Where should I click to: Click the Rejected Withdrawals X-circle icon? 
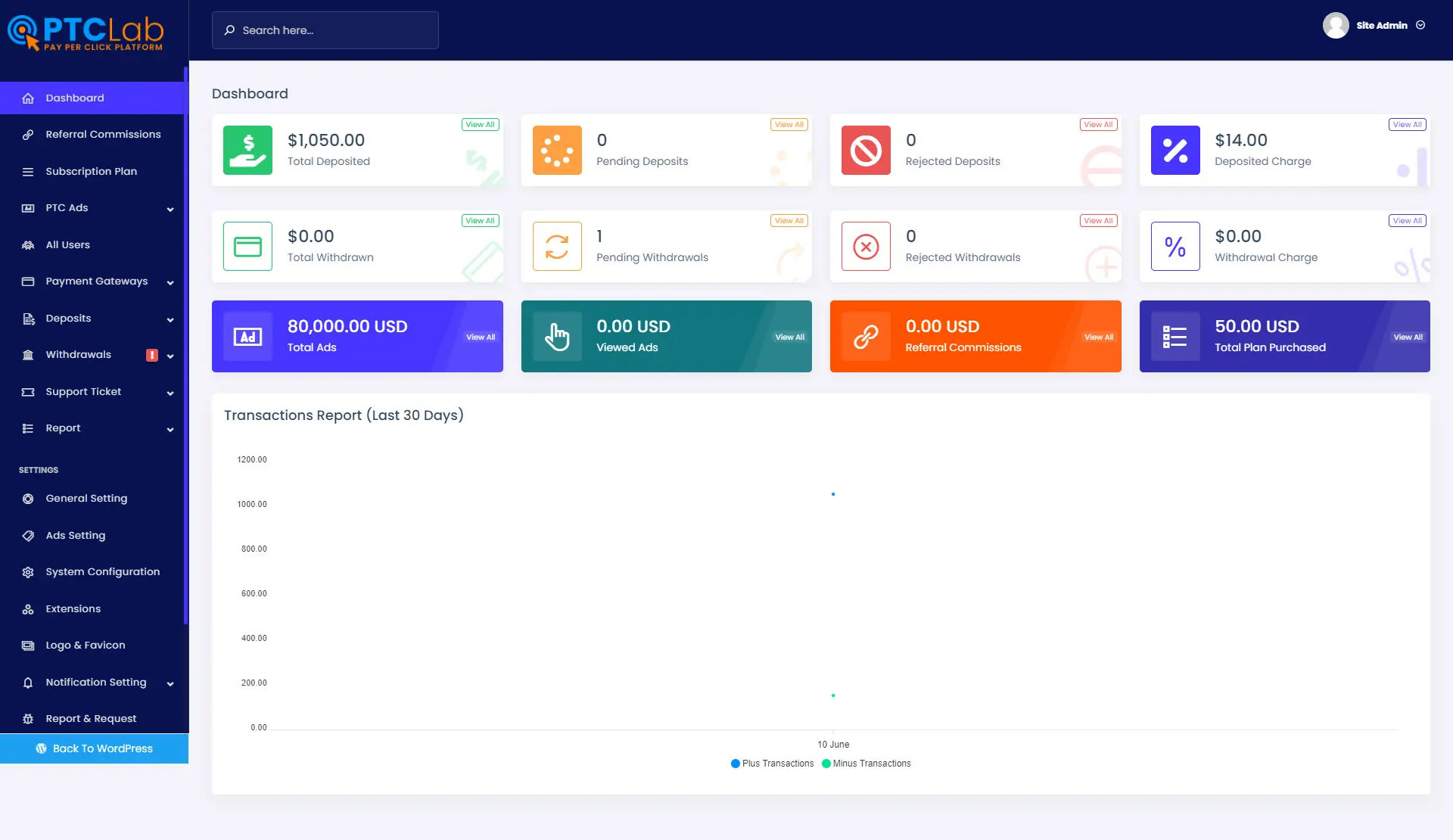[x=866, y=246]
